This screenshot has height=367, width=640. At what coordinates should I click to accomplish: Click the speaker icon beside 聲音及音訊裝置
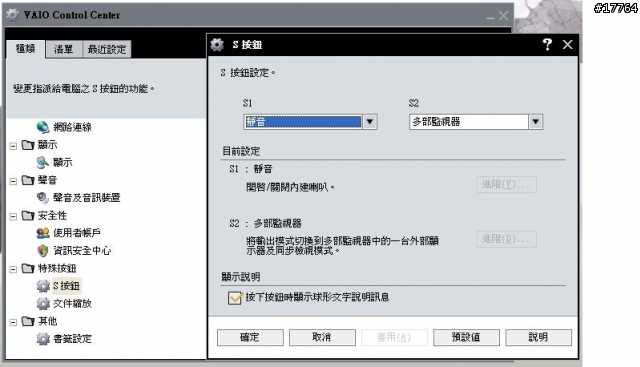(x=43, y=198)
